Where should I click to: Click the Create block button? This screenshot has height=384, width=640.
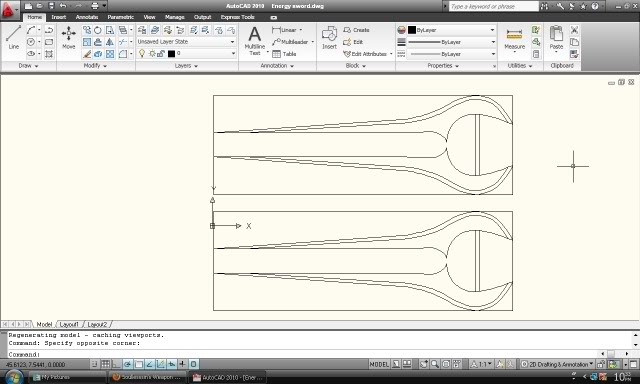click(x=356, y=30)
